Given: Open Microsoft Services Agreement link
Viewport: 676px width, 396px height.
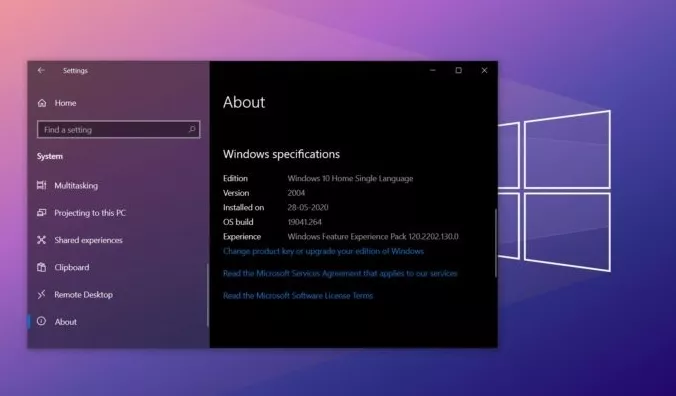Looking at the screenshot, I should tap(340, 273).
